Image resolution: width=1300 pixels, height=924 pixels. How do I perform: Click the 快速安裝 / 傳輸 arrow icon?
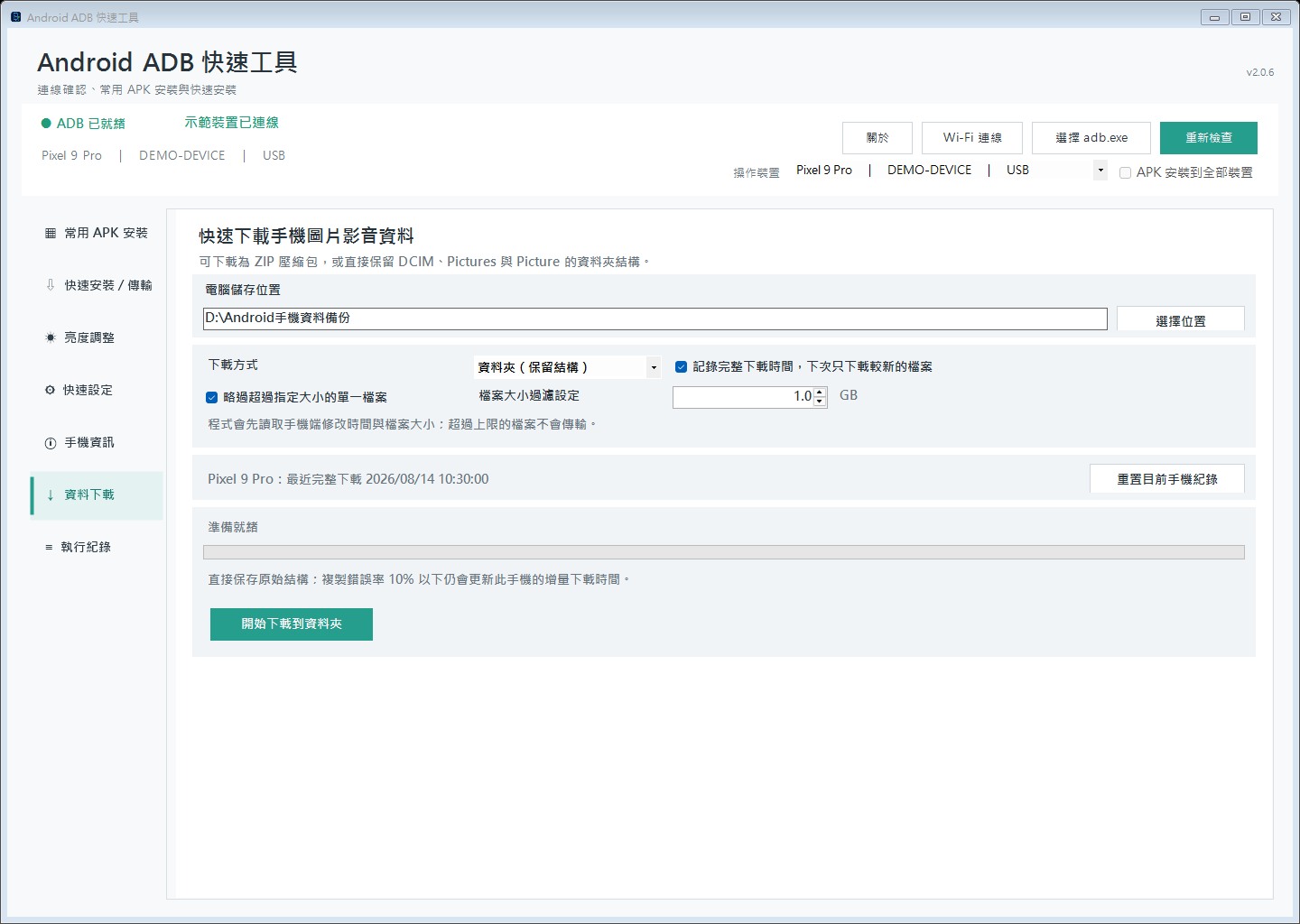coord(51,285)
